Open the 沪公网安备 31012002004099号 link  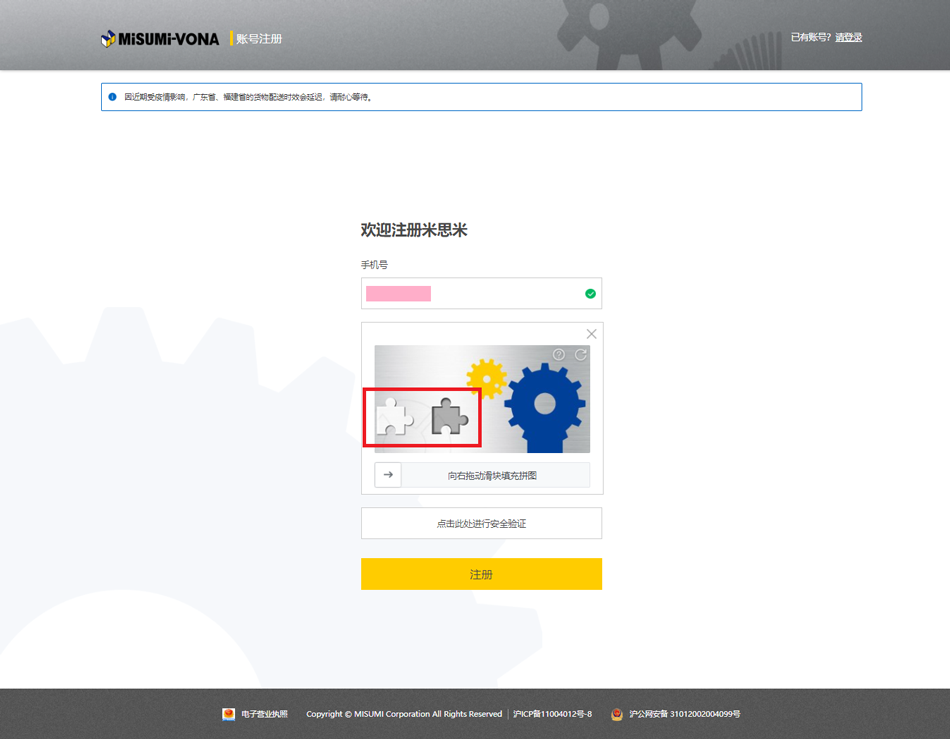(685, 714)
